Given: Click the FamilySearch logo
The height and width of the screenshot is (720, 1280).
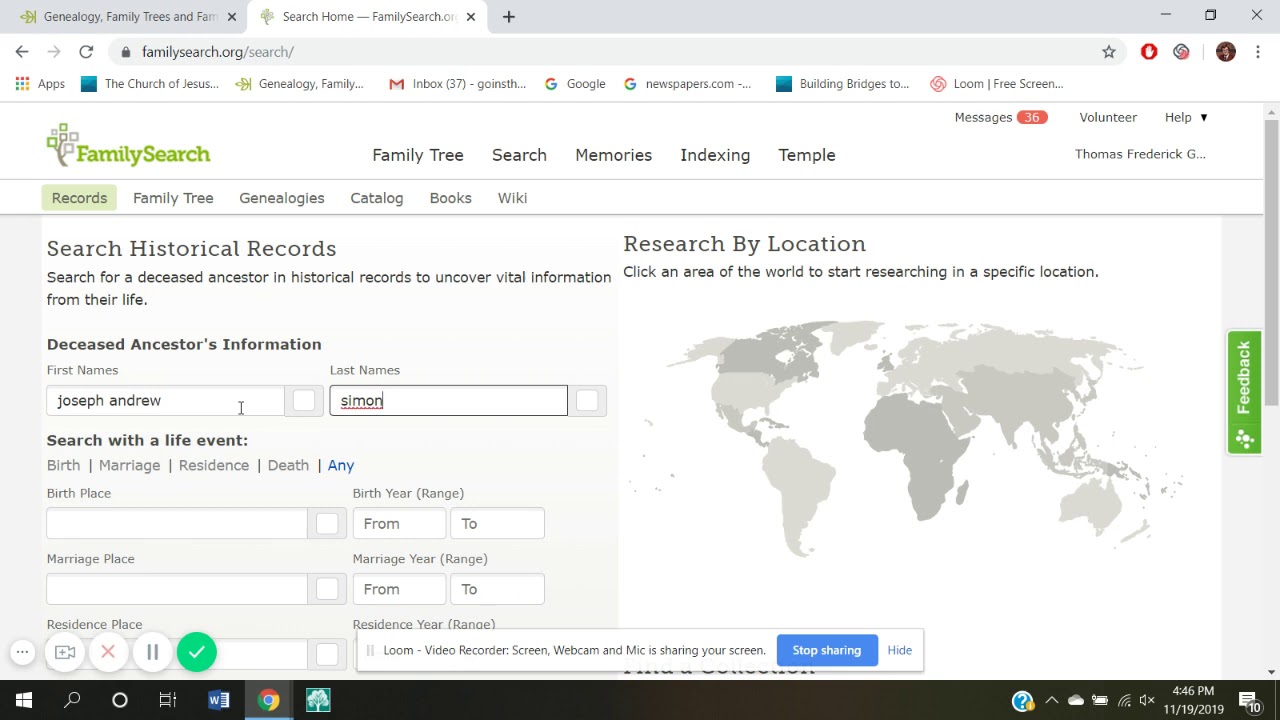Looking at the screenshot, I should [x=128, y=146].
